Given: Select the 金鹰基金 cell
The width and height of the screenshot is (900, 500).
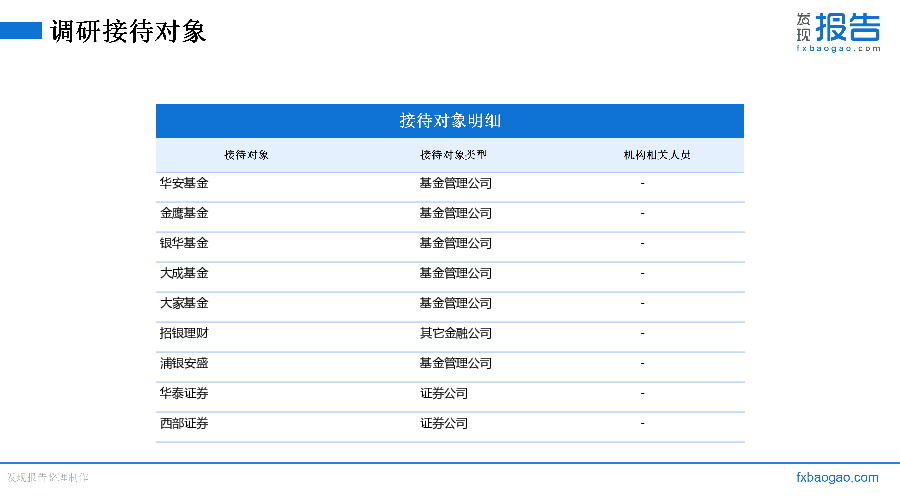Looking at the screenshot, I should pyautogui.click(x=184, y=213).
